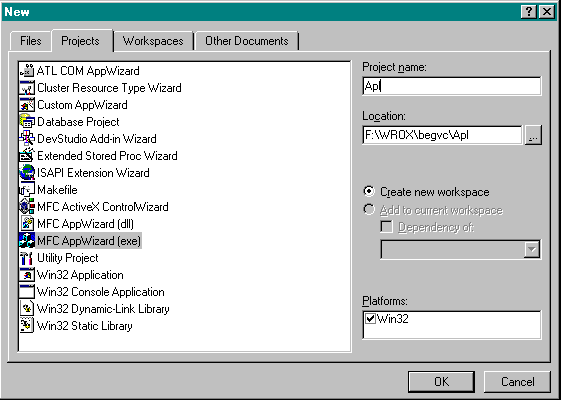Viewport: 561px width, 400px height.
Task: Click the ISAPI Extension Wizard globe icon
Action: pos(27,173)
